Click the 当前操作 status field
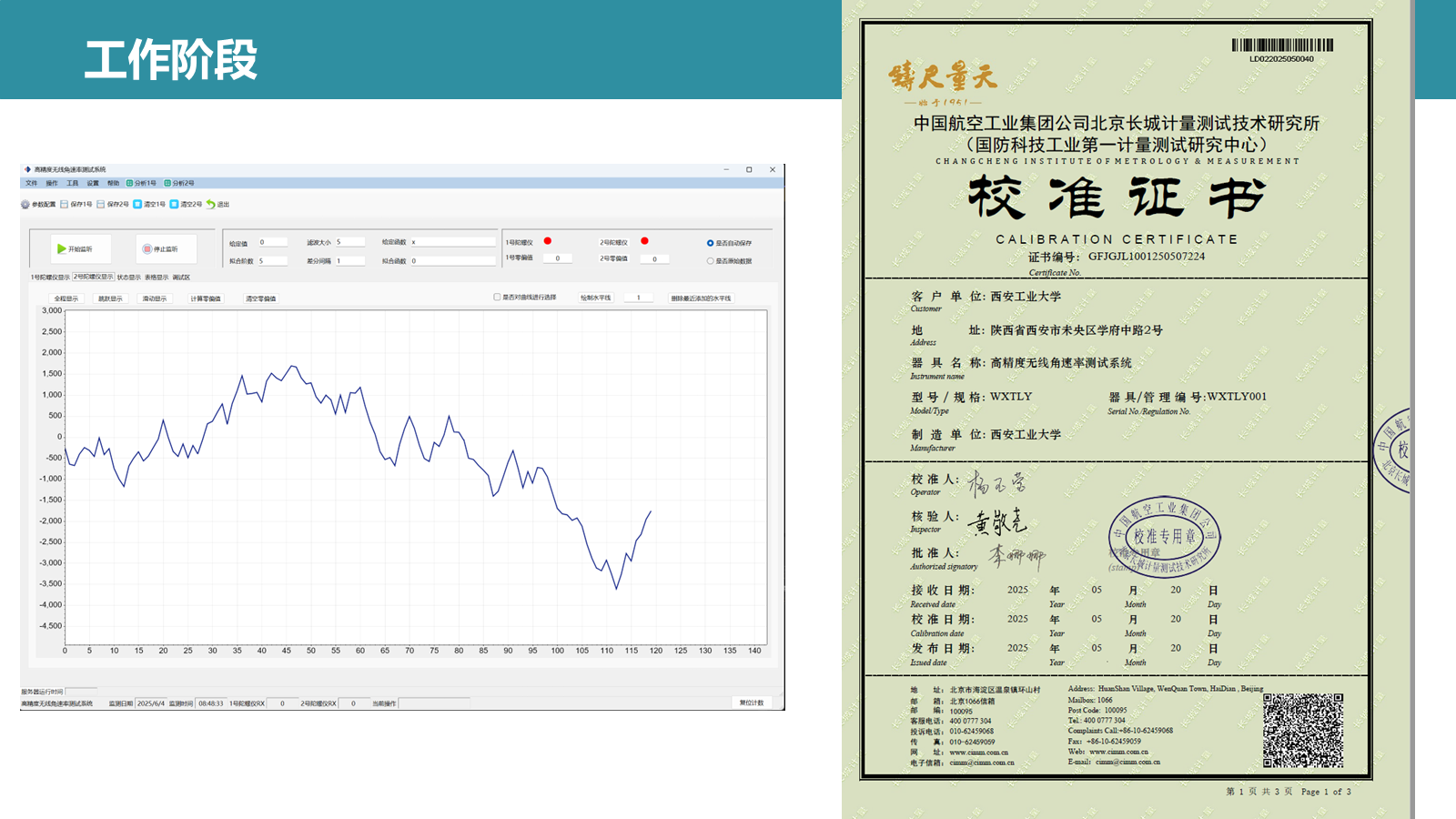The width and height of the screenshot is (1456, 819). [x=434, y=703]
